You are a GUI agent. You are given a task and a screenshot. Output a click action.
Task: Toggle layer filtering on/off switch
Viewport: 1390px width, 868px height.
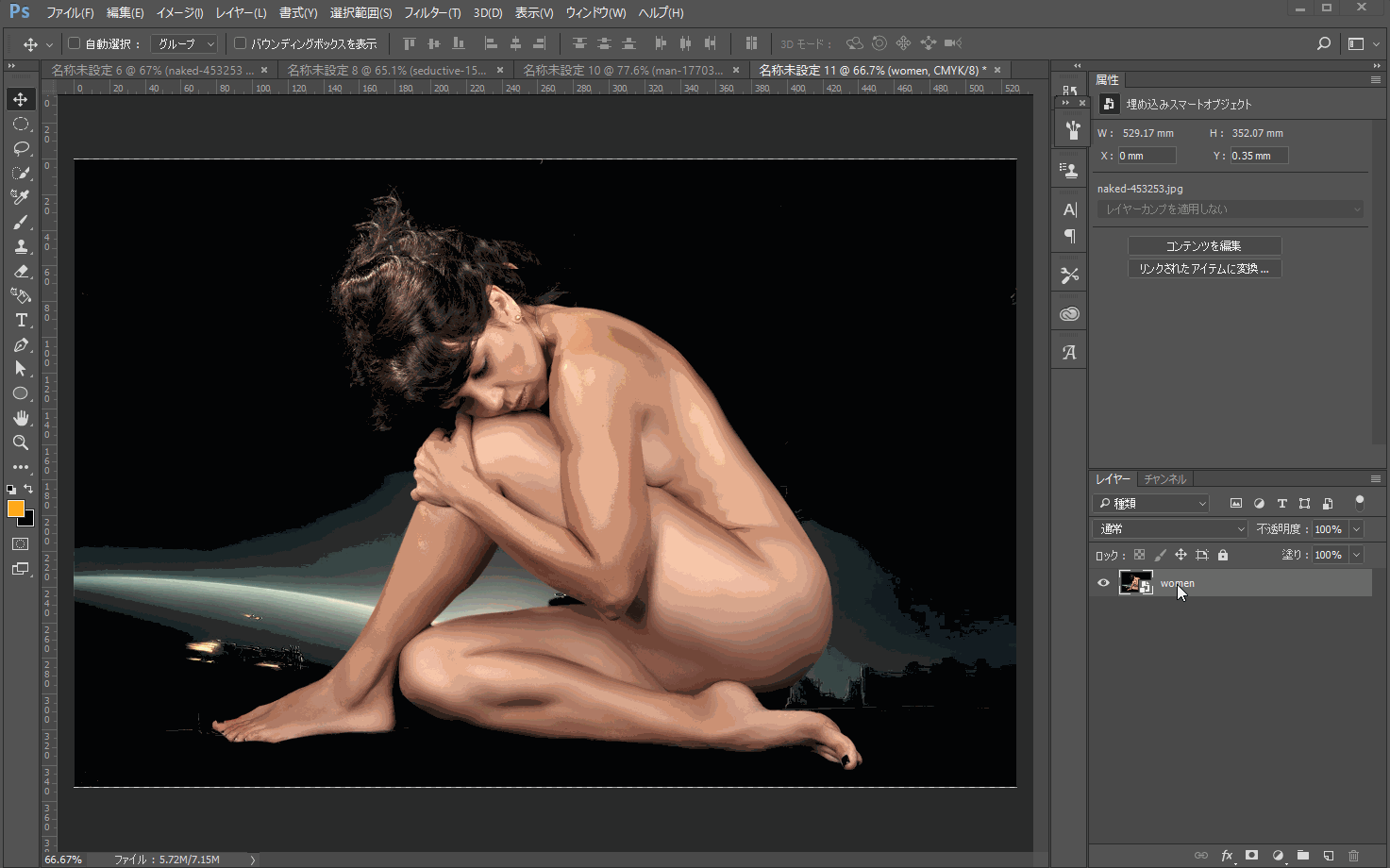coord(1360,503)
